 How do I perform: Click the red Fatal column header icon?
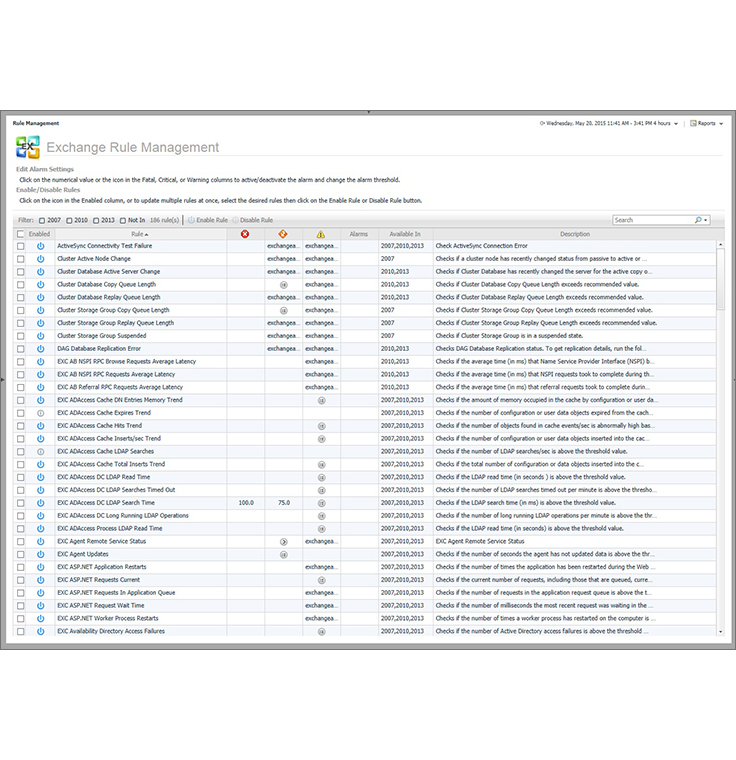pyautogui.click(x=245, y=234)
